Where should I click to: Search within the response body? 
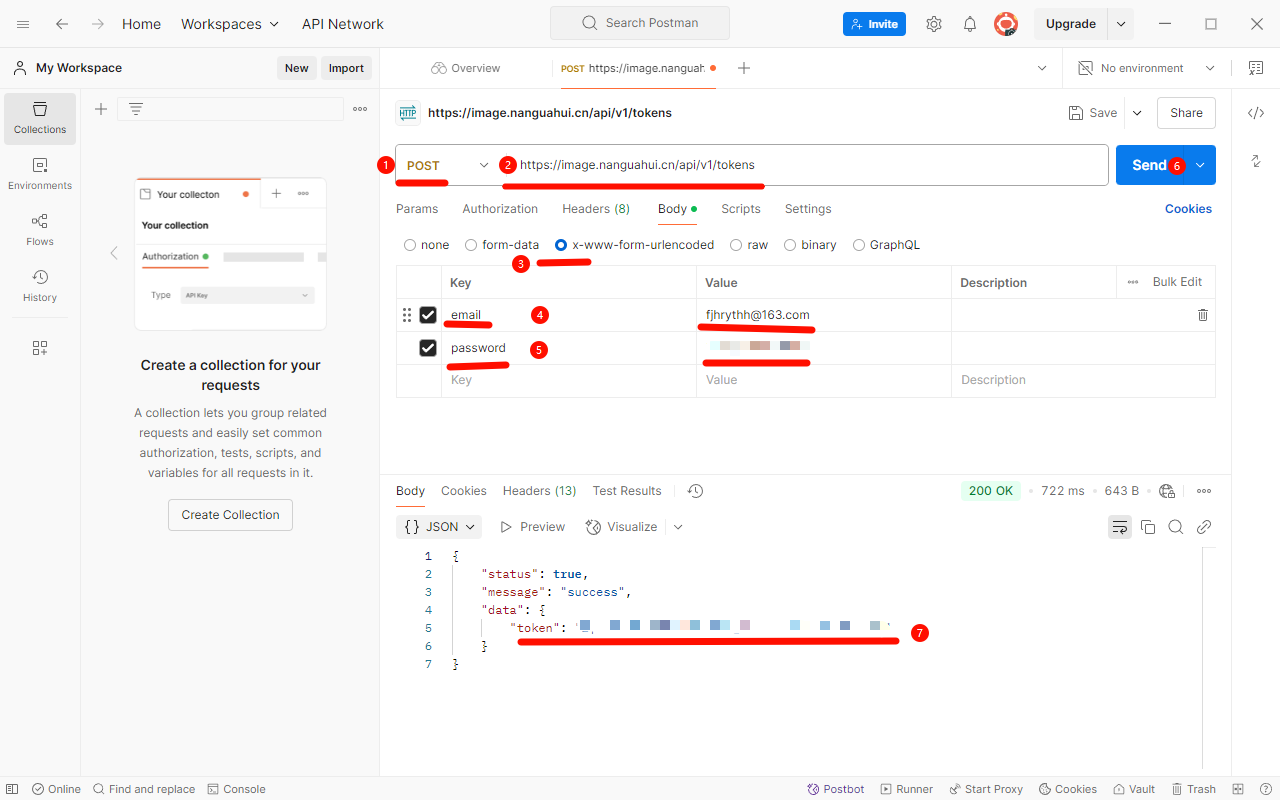1176,527
